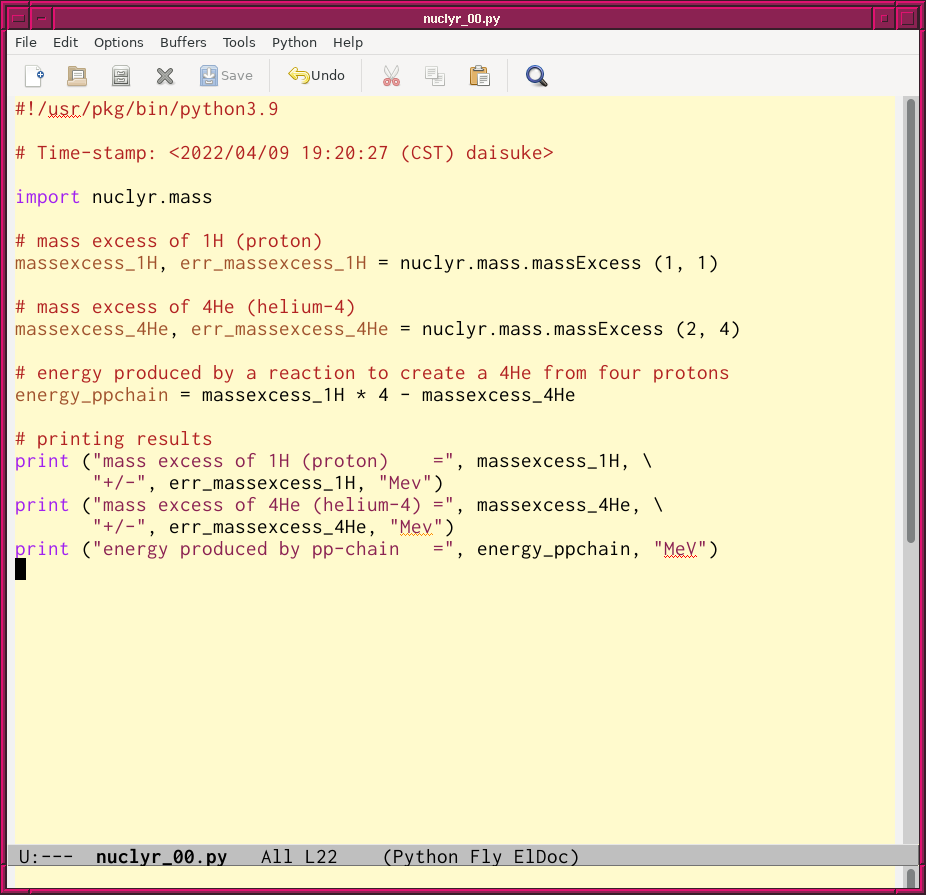Click the Open File folder icon
926x895 pixels.
(77, 76)
